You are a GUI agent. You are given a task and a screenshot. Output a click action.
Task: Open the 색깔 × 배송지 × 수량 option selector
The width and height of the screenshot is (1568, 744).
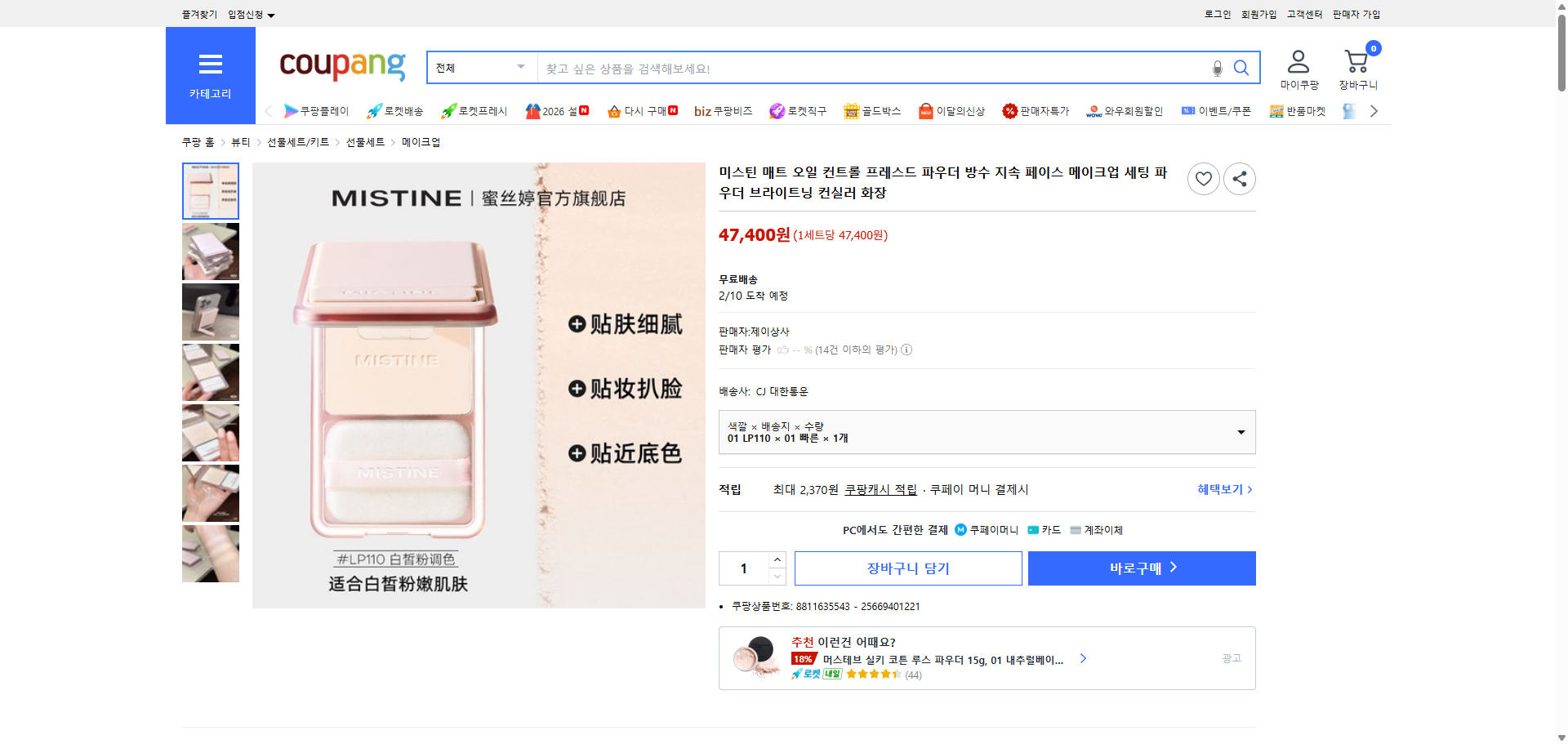coord(987,432)
